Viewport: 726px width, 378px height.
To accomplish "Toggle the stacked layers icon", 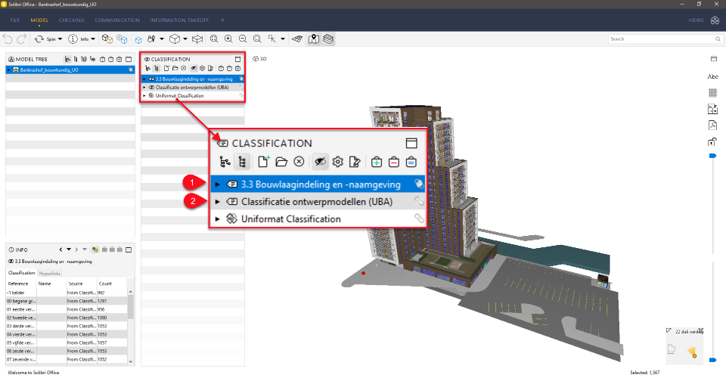I will (x=328, y=39).
